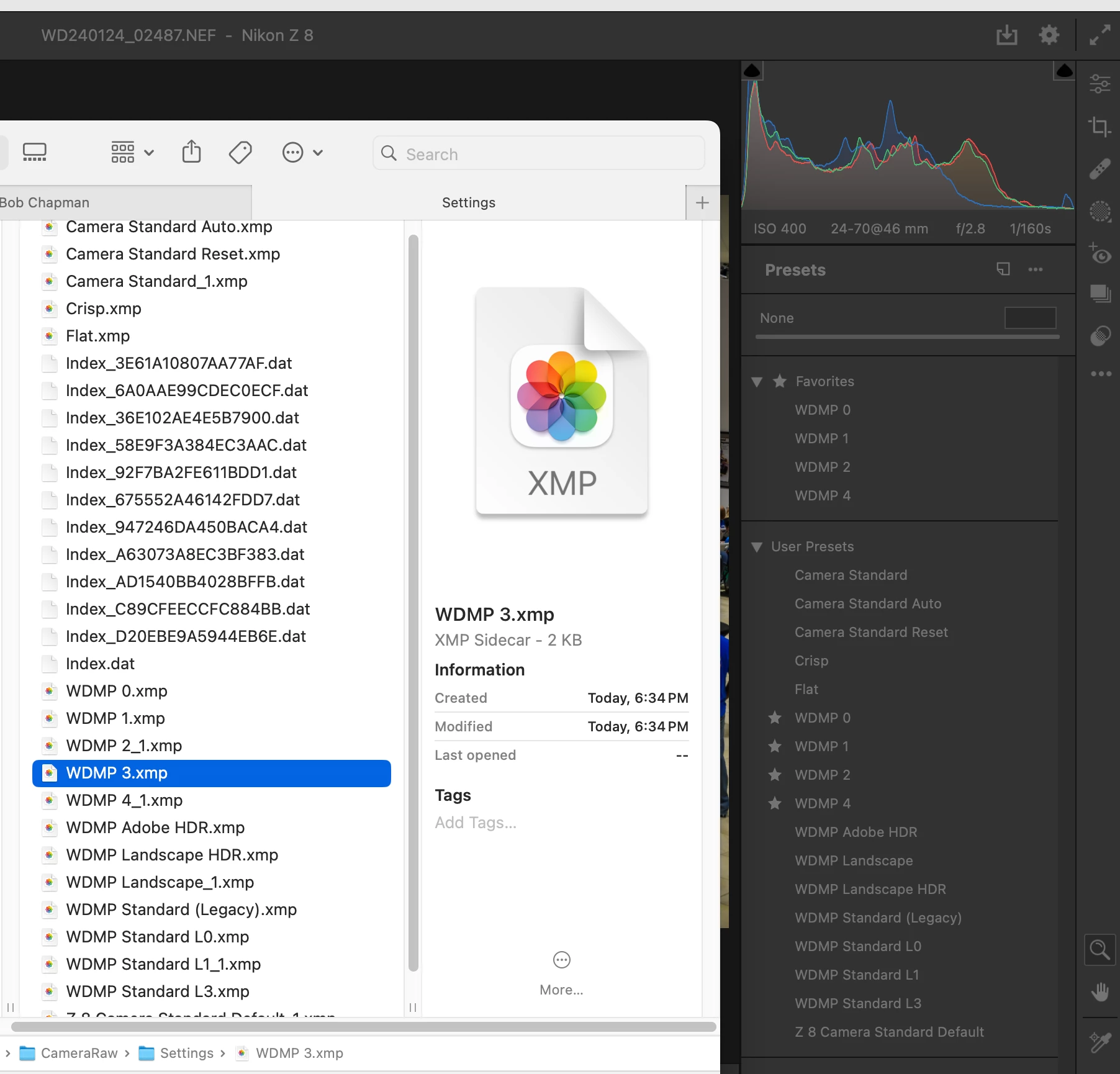Click the Finder horizontal scrollbar
Viewport: 1120px width, 1074px height.
[x=364, y=1026]
